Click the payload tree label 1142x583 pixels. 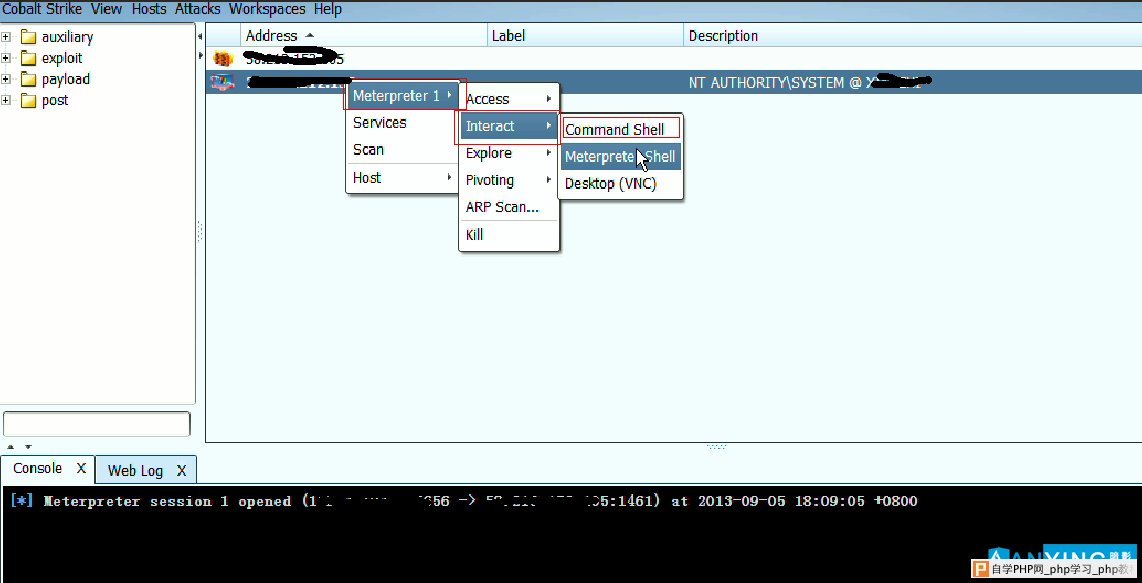coord(66,79)
